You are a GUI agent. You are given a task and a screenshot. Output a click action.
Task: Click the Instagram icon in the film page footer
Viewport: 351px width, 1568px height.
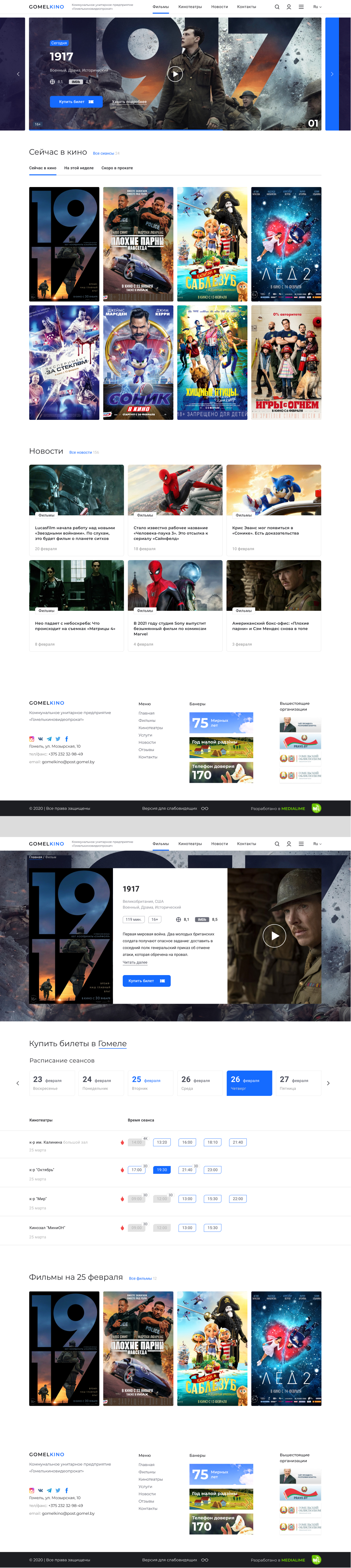coord(31,1490)
